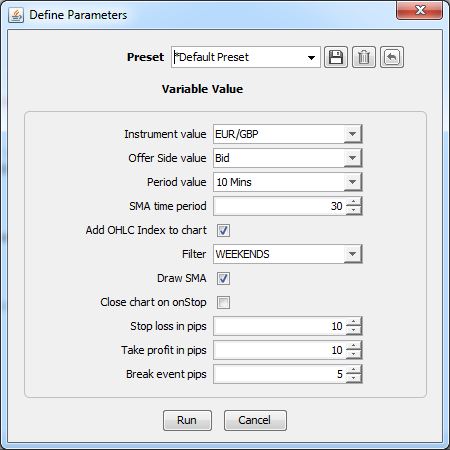This screenshot has width=450, height=450.
Task: Expand the Instrument value dropdown
Action: click(x=352, y=134)
